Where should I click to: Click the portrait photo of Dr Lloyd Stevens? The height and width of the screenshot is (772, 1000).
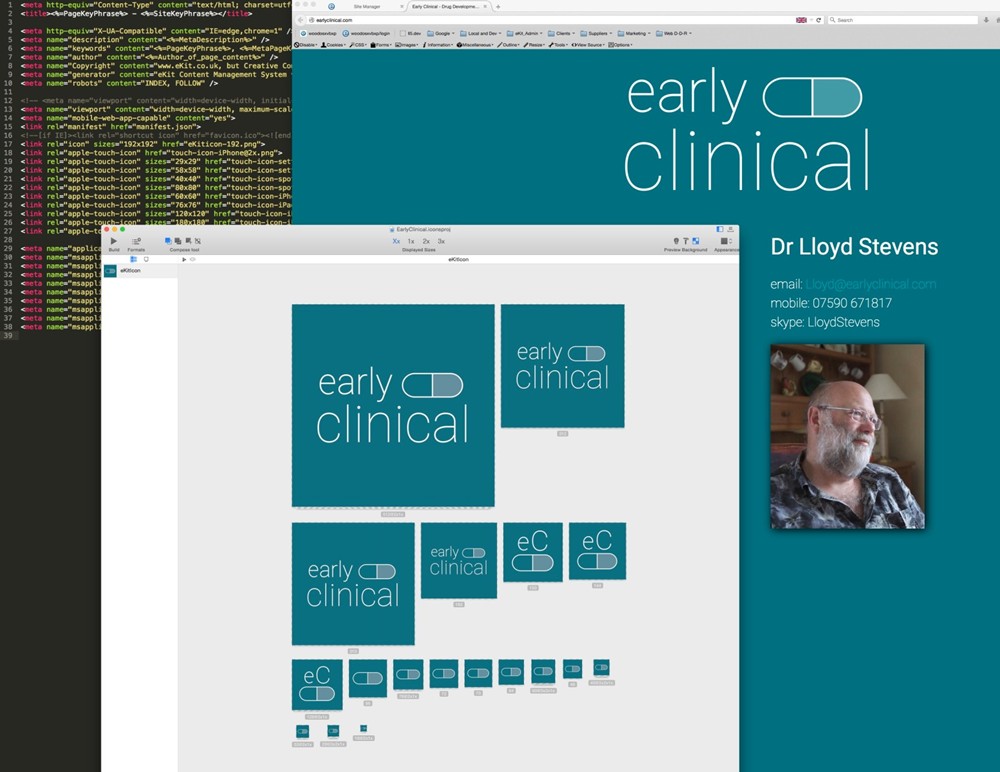click(848, 436)
